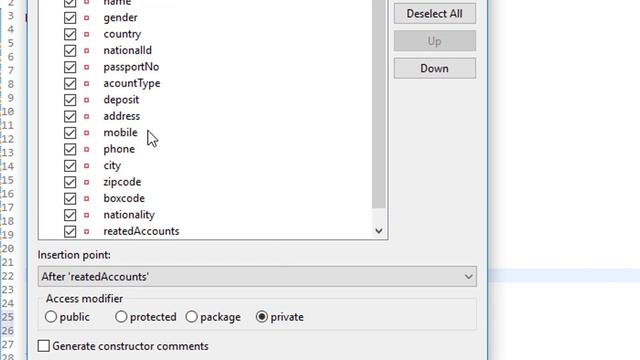Viewport: 640px width, 360px height.
Task: Toggle the city checkbox
Action: 70,166
